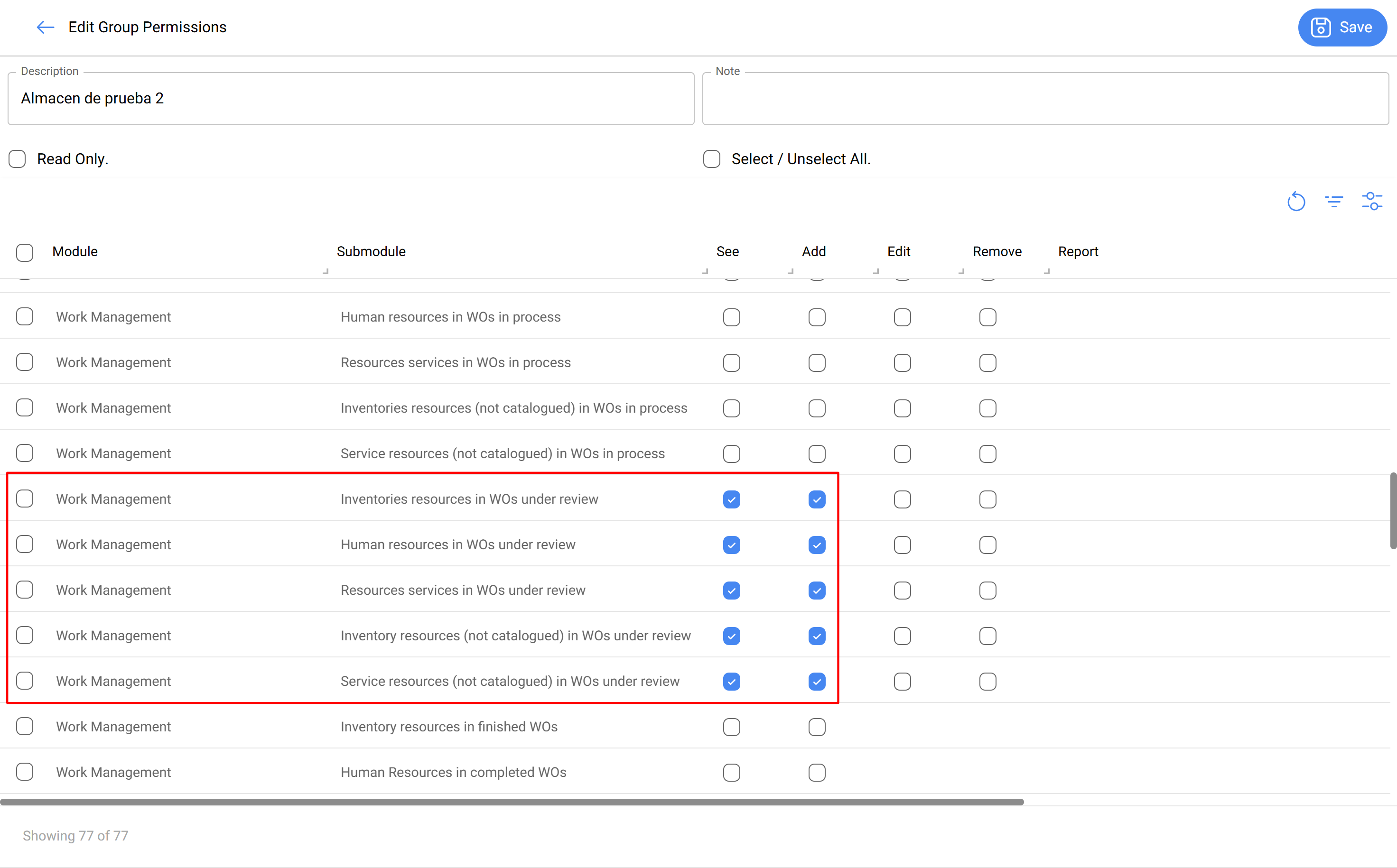1397x868 pixels.
Task: Select row Service resources (not catalogued) under review
Action: tap(25, 681)
